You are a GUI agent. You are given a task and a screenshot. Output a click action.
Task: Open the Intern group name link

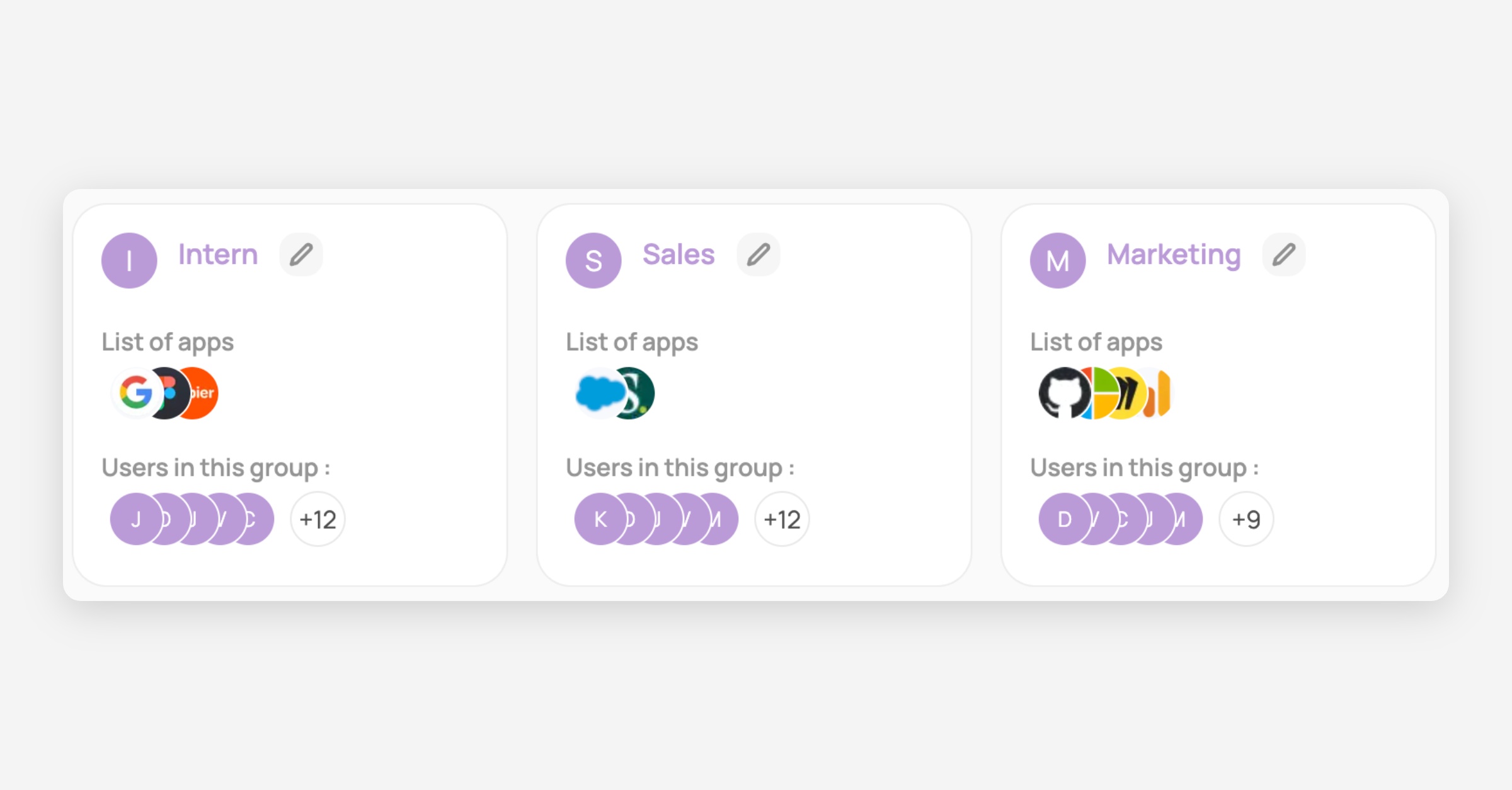pos(218,255)
